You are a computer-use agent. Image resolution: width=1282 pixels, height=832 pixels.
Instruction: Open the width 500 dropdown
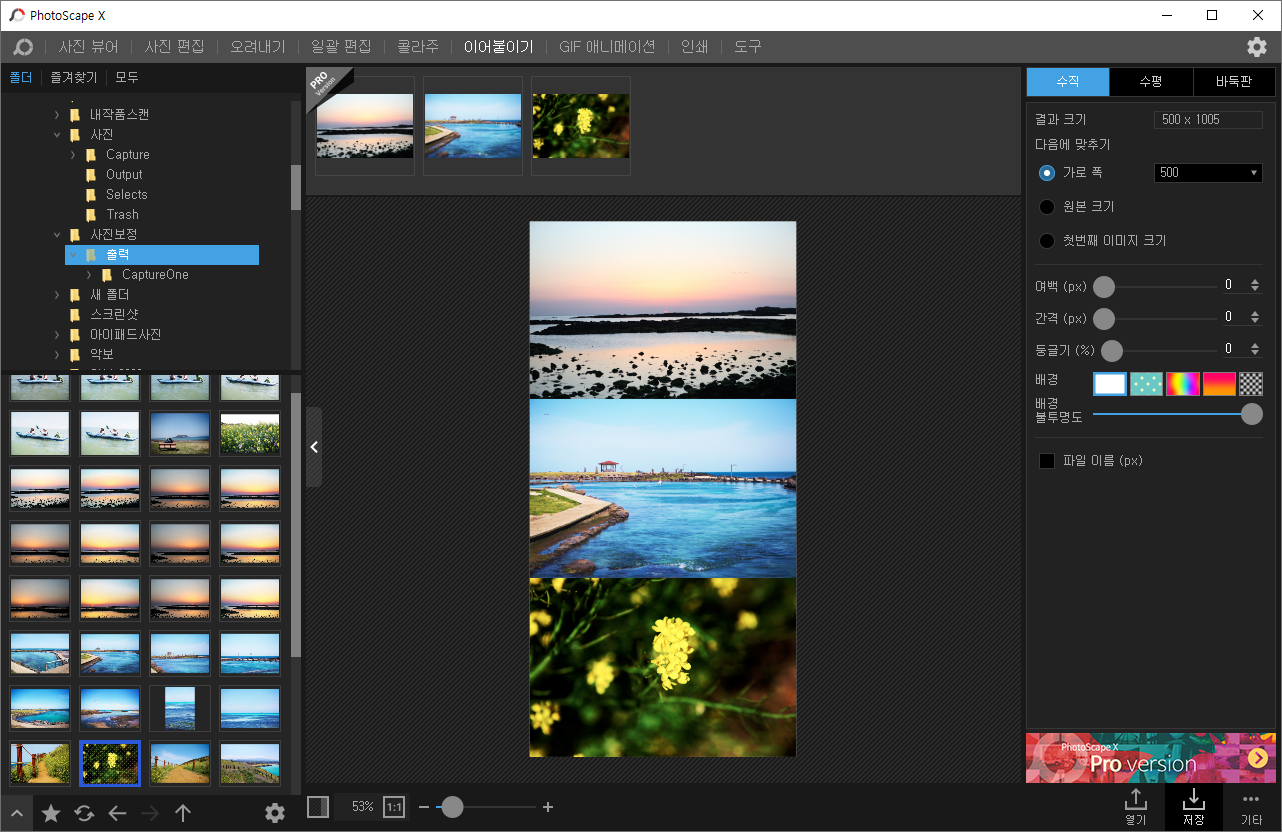1208,173
